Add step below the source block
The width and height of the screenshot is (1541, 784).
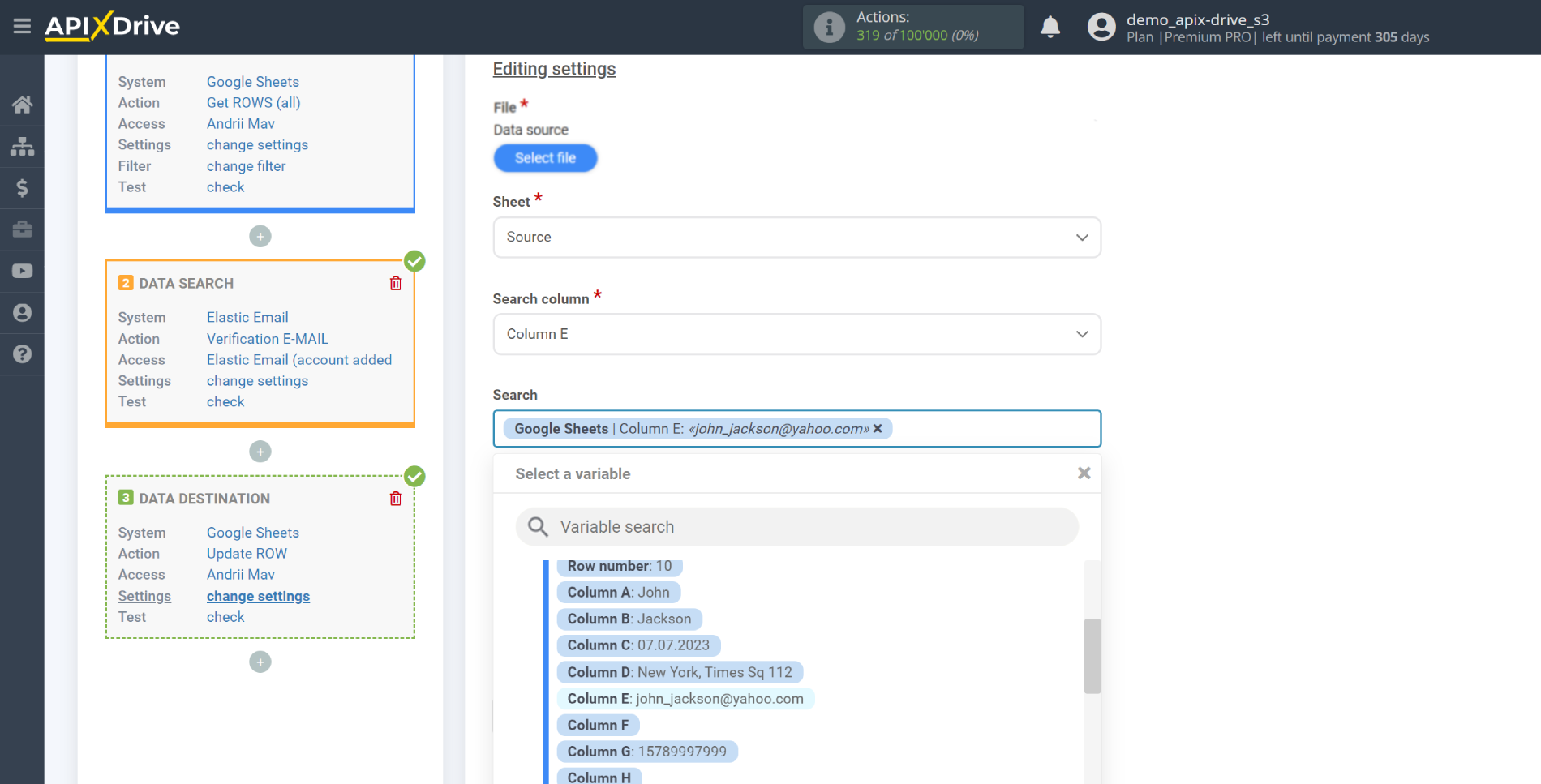pos(260,237)
